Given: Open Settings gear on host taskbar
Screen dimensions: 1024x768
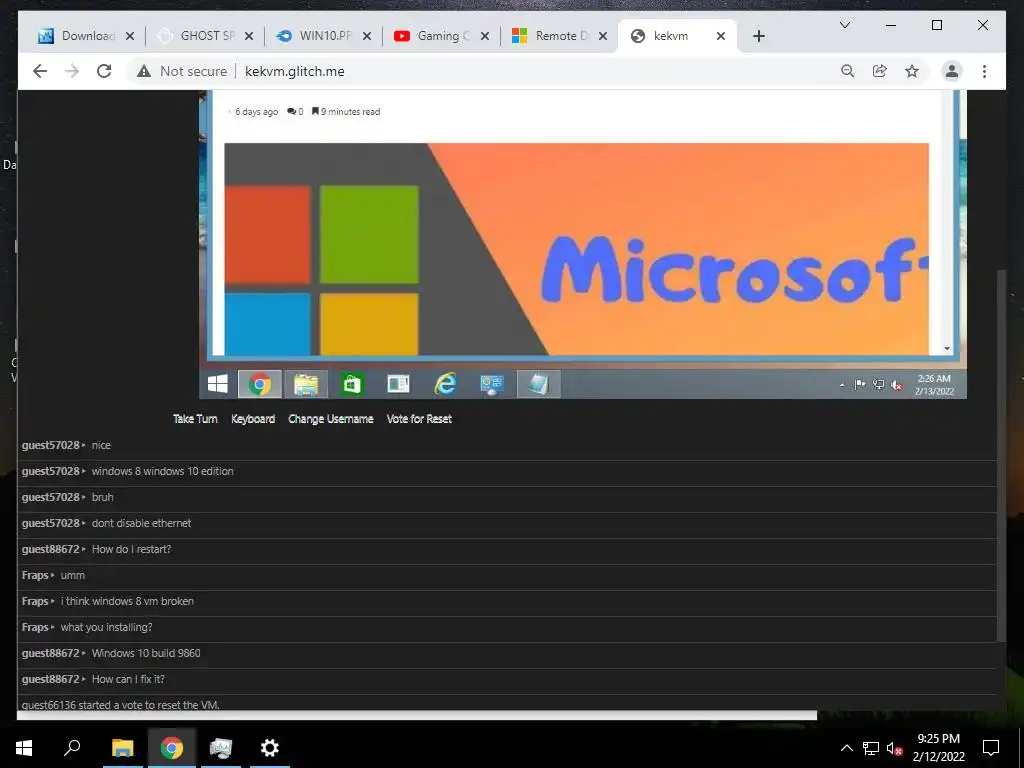Looking at the screenshot, I should (x=270, y=748).
